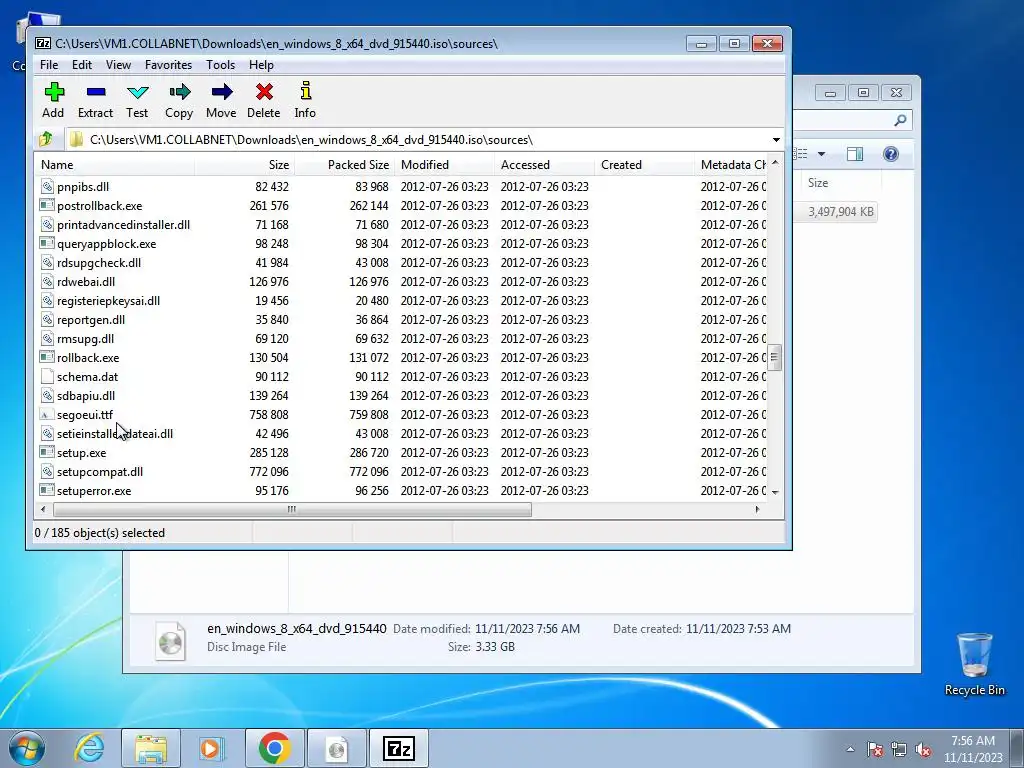Select printadvancedinstaller.dll file name
1024x768 pixels.
pyautogui.click(x=123, y=225)
